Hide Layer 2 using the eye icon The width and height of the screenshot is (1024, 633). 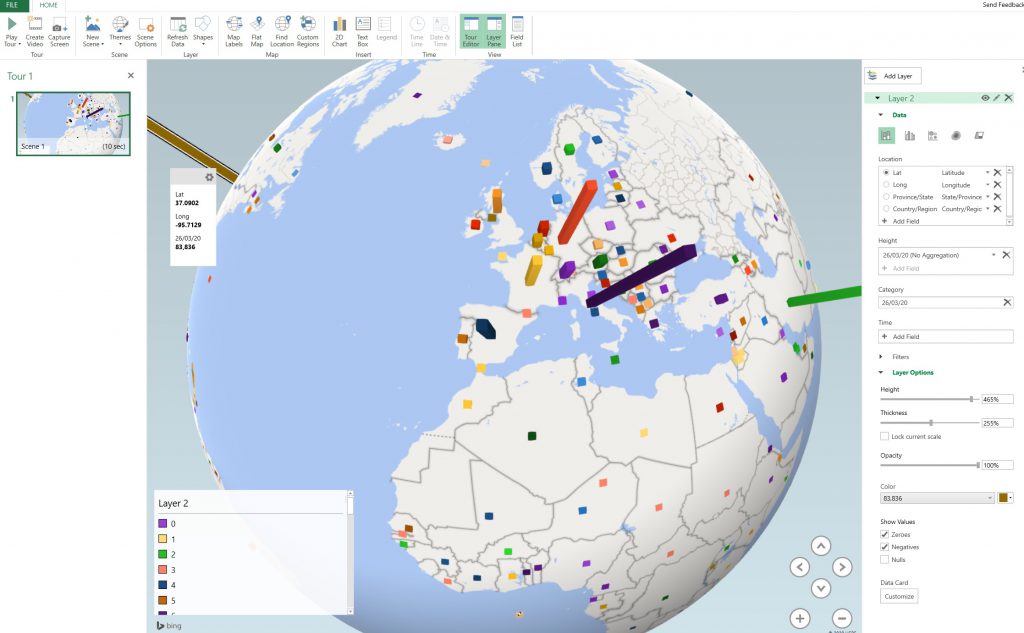tap(985, 98)
